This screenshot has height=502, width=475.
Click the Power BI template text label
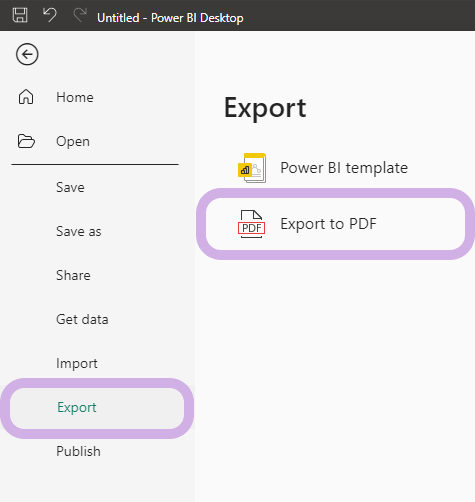tap(344, 168)
